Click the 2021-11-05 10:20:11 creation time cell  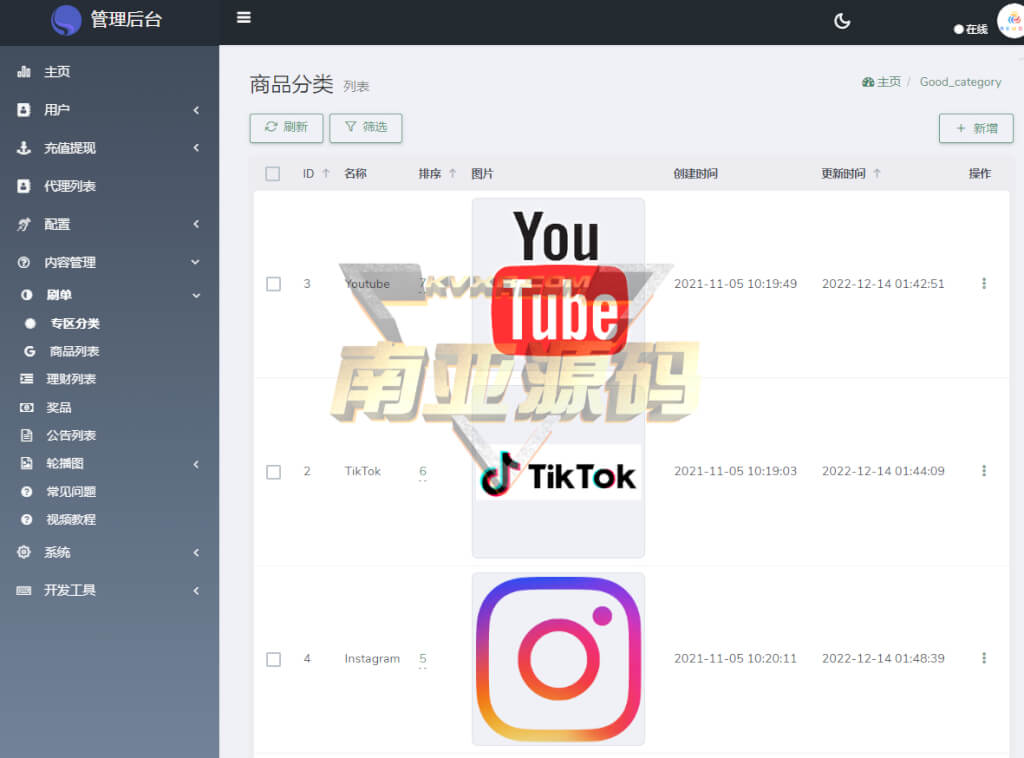[x=735, y=658]
